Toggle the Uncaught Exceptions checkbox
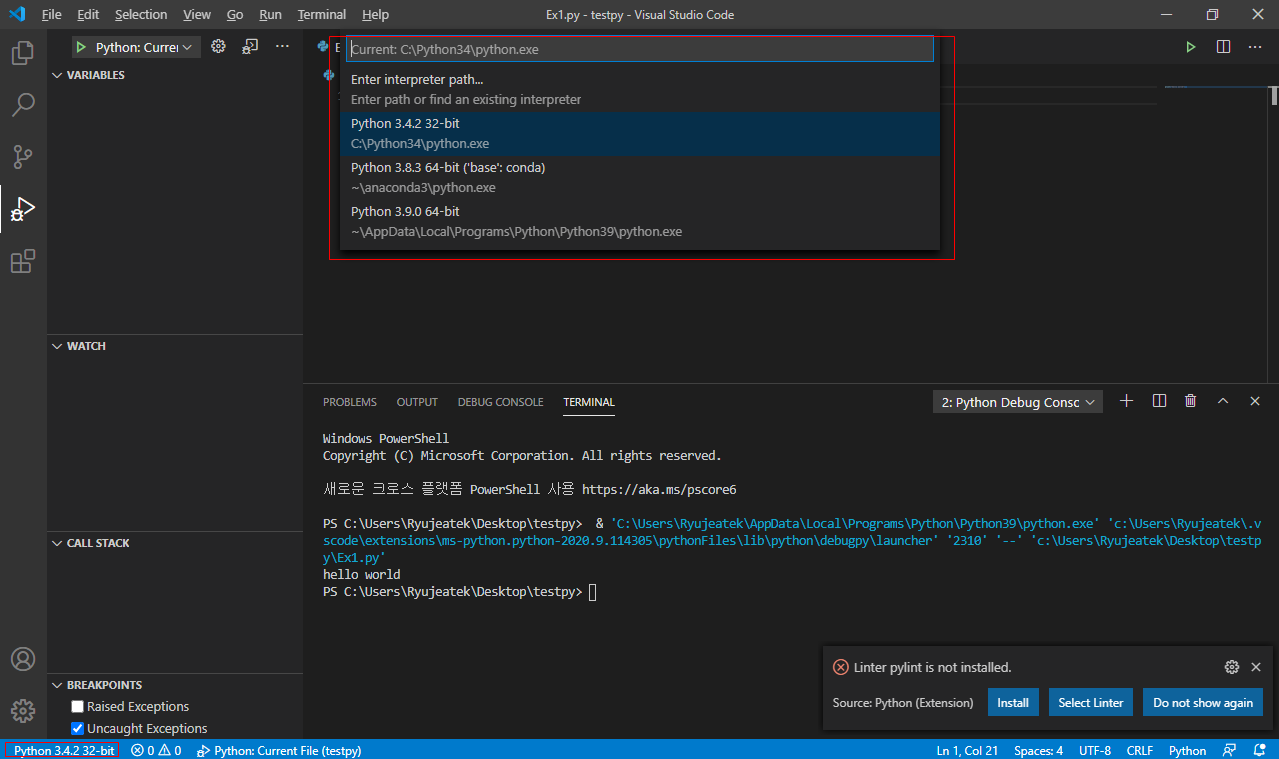 tap(78, 729)
